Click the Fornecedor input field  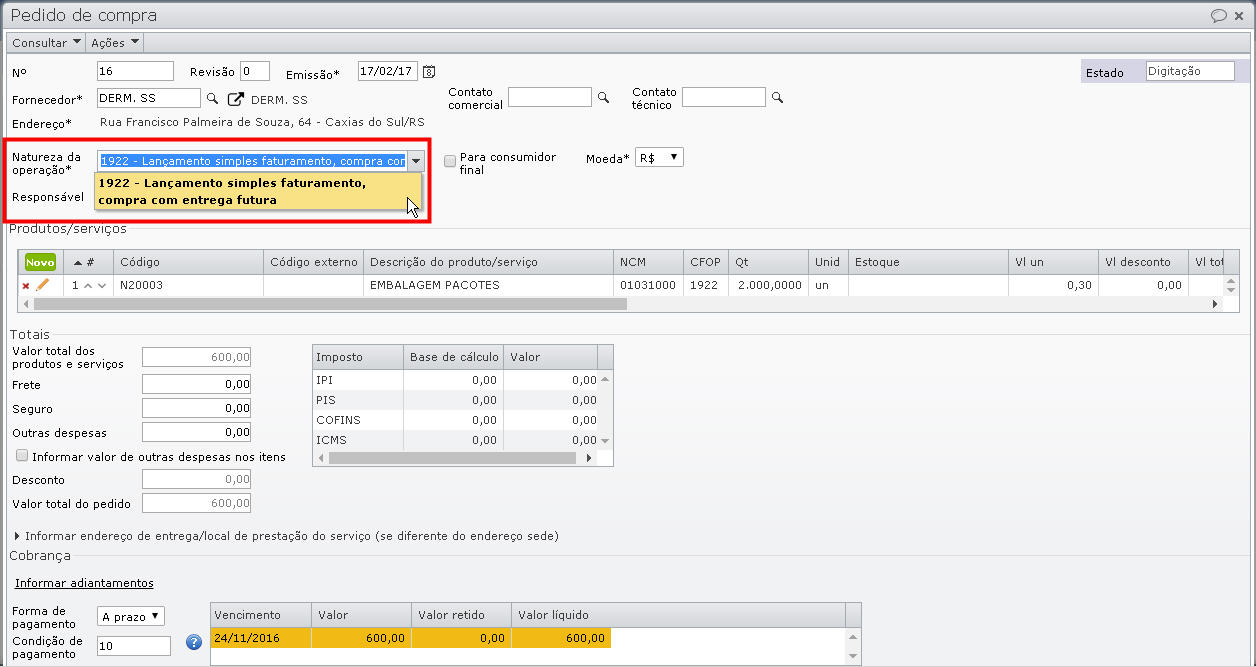tap(148, 98)
